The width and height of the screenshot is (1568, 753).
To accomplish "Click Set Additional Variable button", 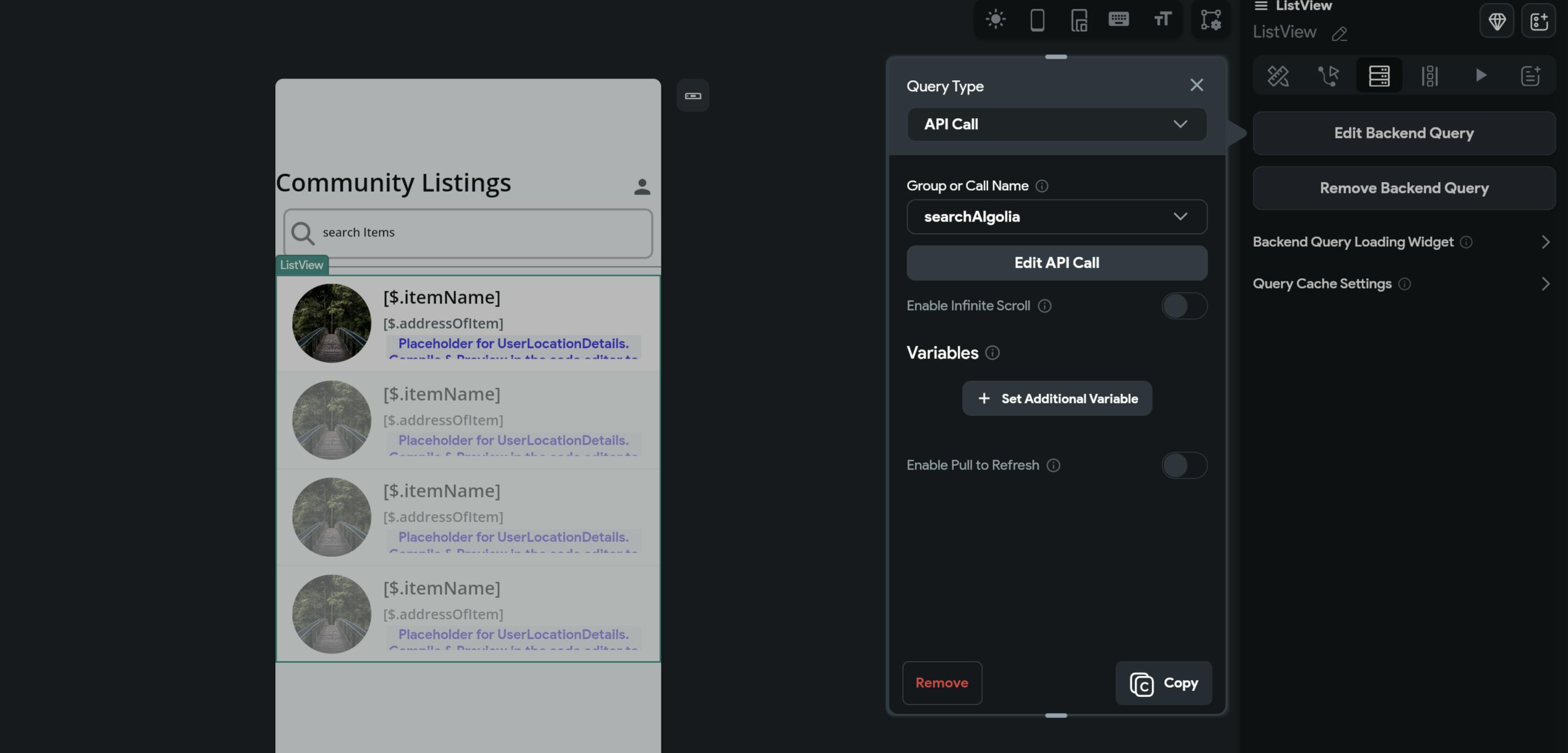I will pyautogui.click(x=1056, y=398).
